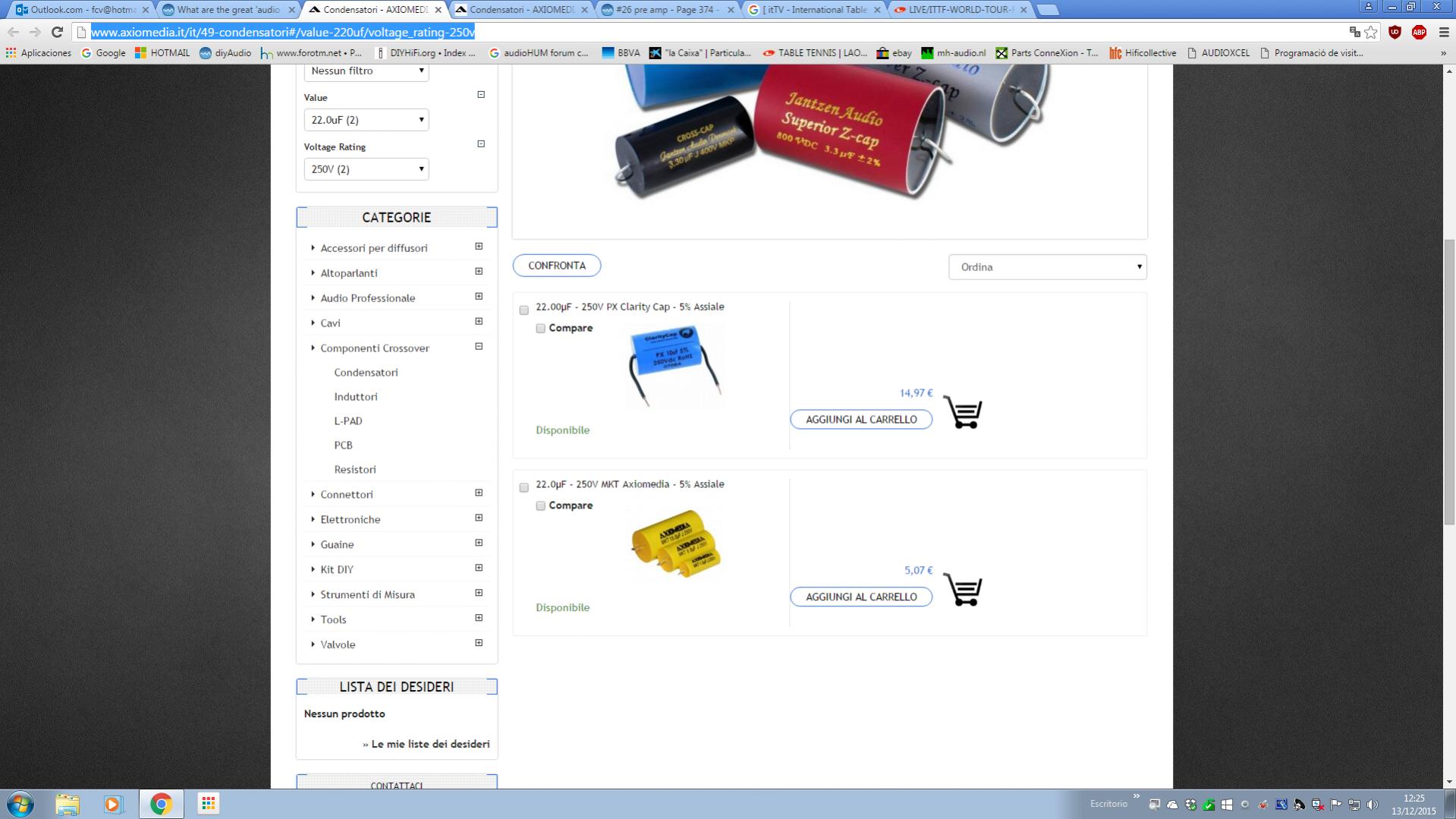Open the volume speaker tray icon
Image resolution: width=1456 pixels, height=819 pixels.
pos(1372,805)
